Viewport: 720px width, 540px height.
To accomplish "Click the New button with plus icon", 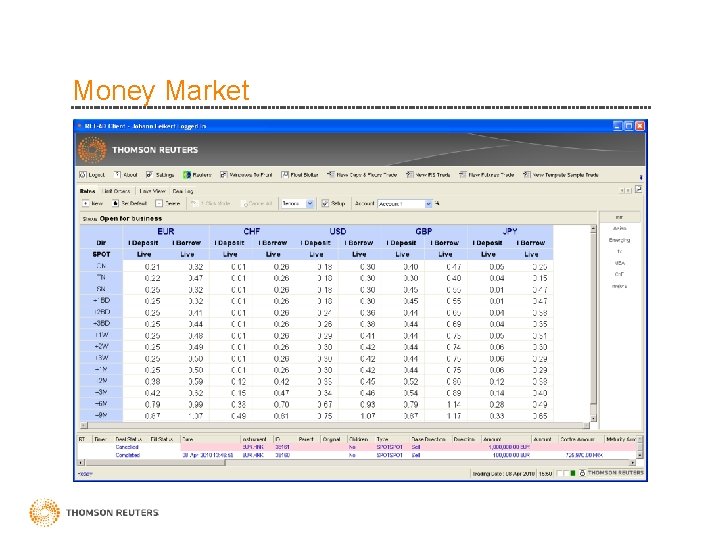I will point(92,203).
